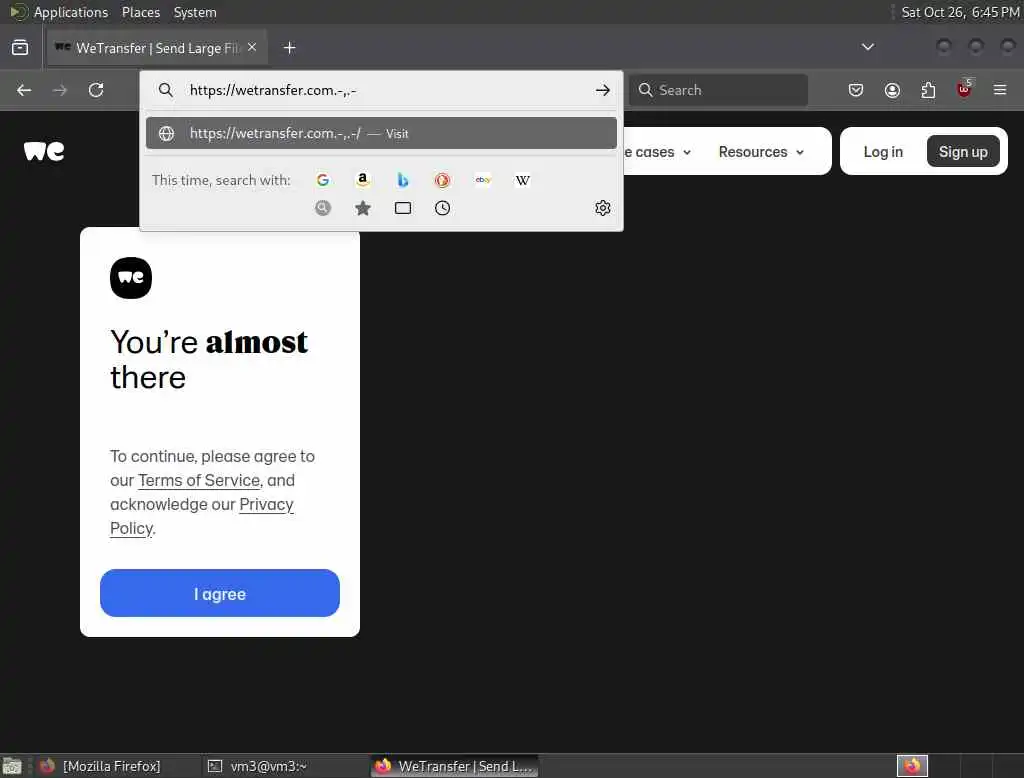This screenshot has width=1024, height=778.
Task: Open the Extensions puzzle icon
Action: click(x=928, y=90)
